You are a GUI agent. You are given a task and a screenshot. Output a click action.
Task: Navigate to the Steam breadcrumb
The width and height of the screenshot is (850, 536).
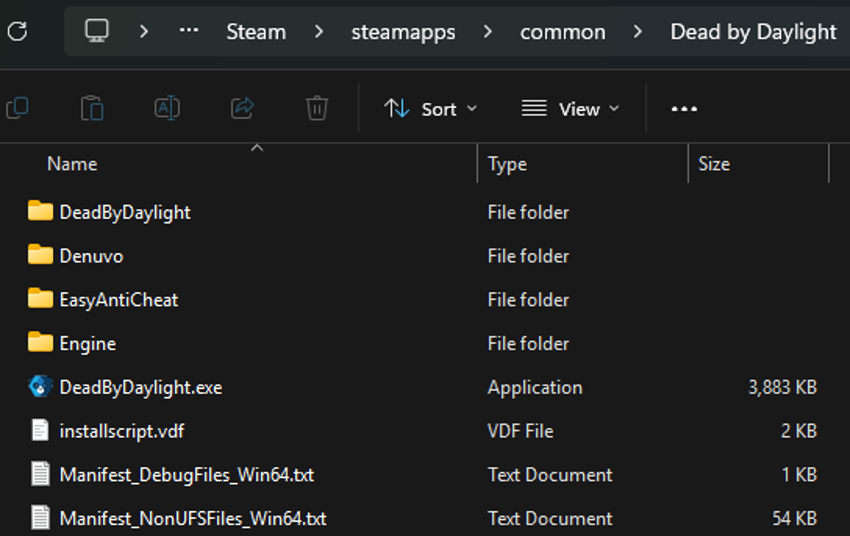tap(256, 32)
